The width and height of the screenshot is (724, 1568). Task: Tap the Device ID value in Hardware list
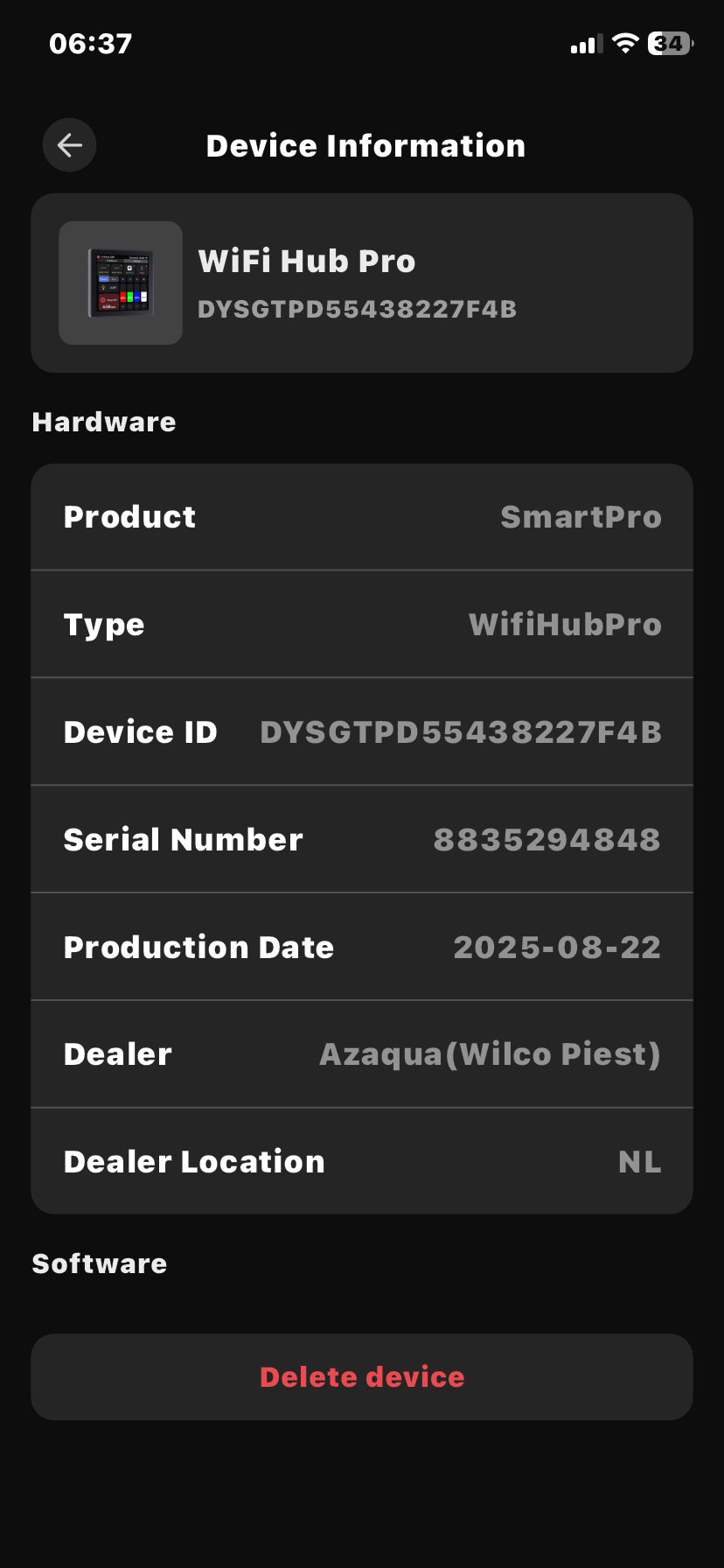461,732
